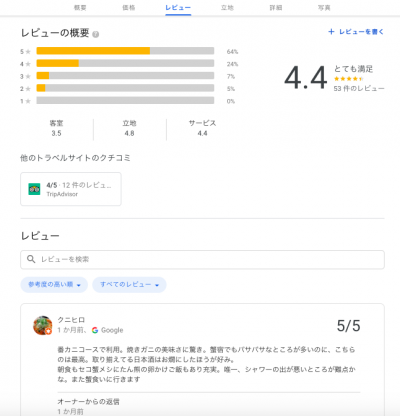
Task: Open the 立地 tab
Action: pos(227,8)
